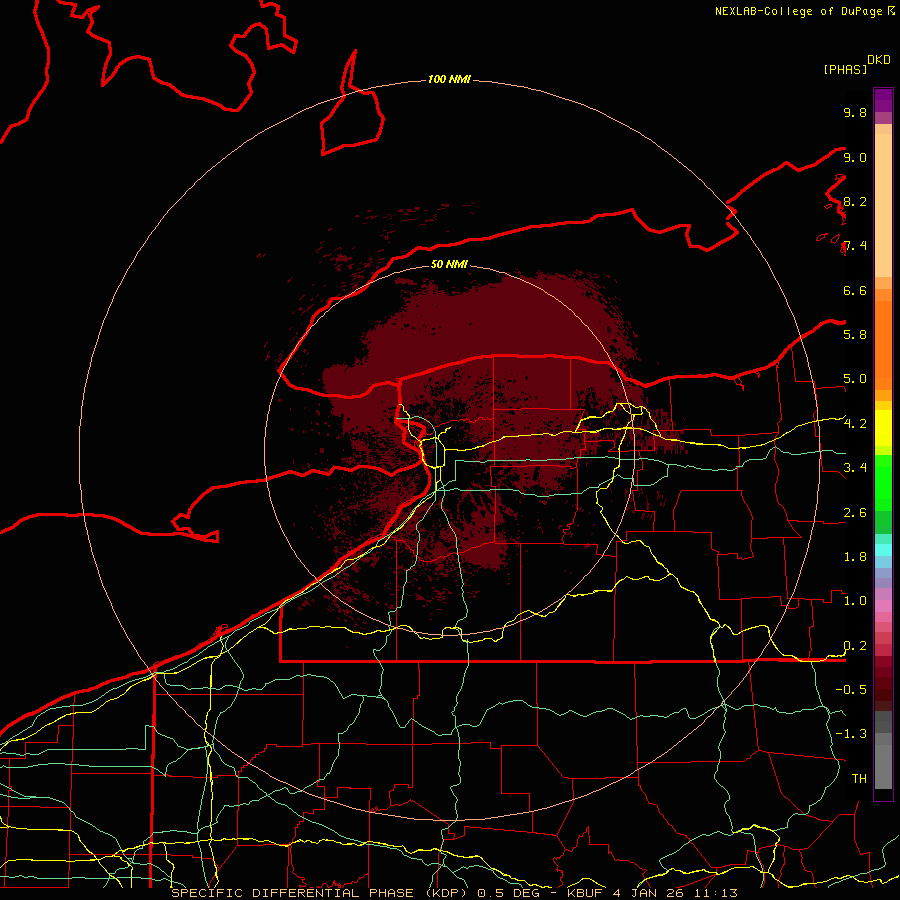Click the KBUF station ID in caption
The width and height of the screenshot is (900, 900).
(x=585, y=893)
